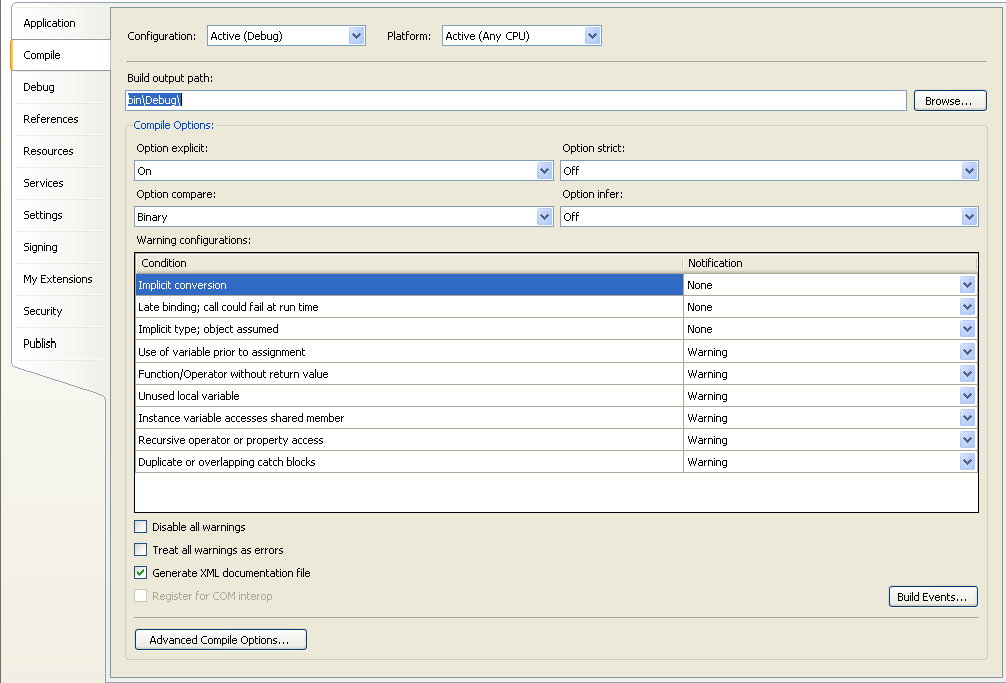Uncheck Generate XML documentation file

pyautogui.click(x=141, y=573)
